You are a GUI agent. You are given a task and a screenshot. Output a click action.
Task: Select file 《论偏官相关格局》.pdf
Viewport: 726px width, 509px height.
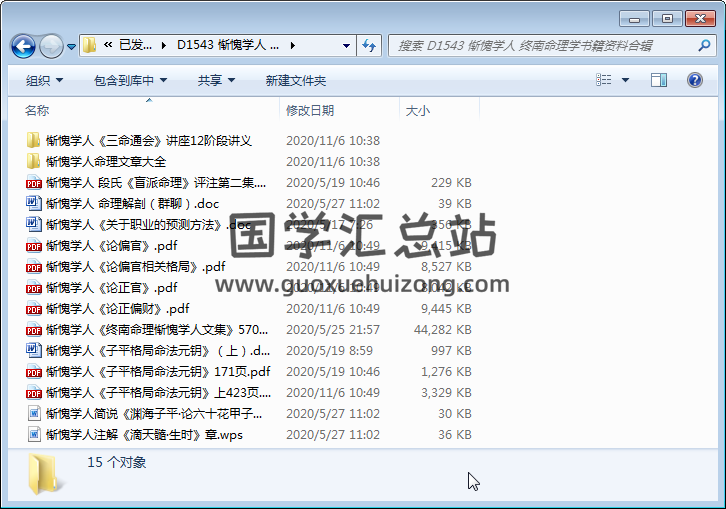(135, 267)
